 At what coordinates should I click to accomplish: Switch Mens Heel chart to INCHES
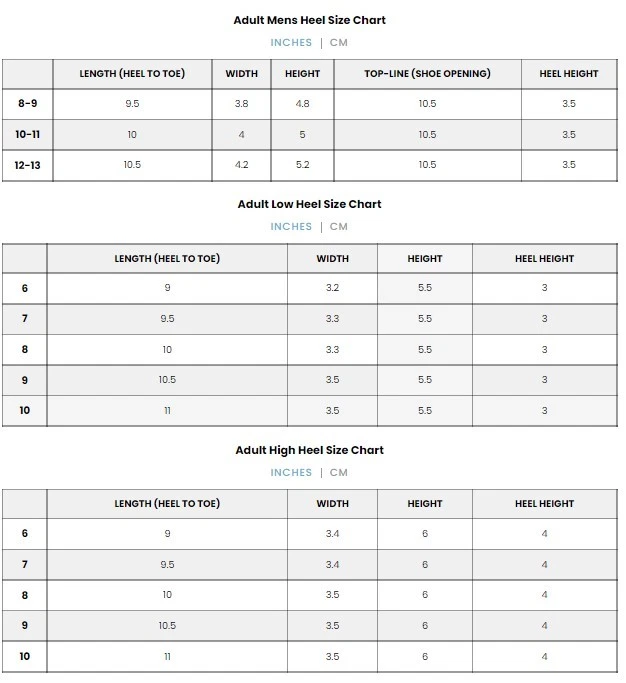[x=291, y=43]
